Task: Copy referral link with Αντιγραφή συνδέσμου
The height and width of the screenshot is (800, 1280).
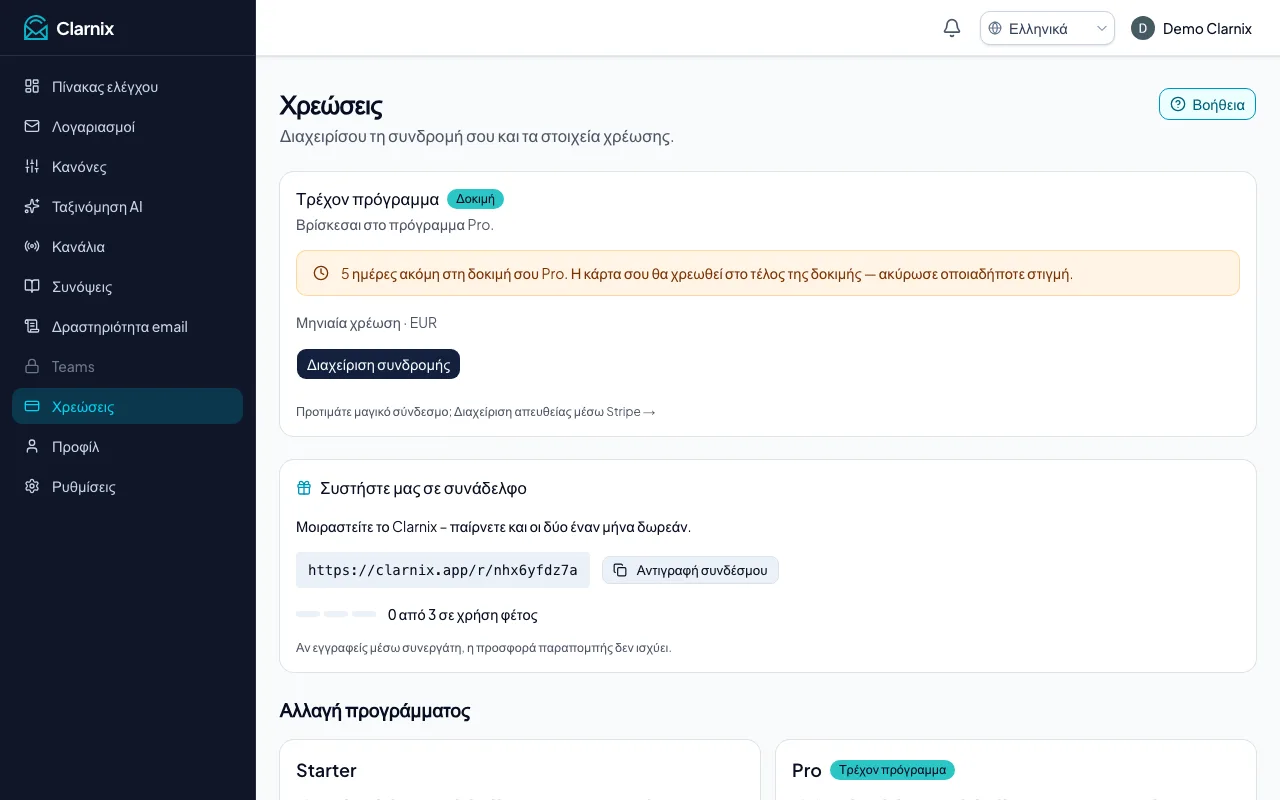Action: pyautogui.click(x=690, y=570)
